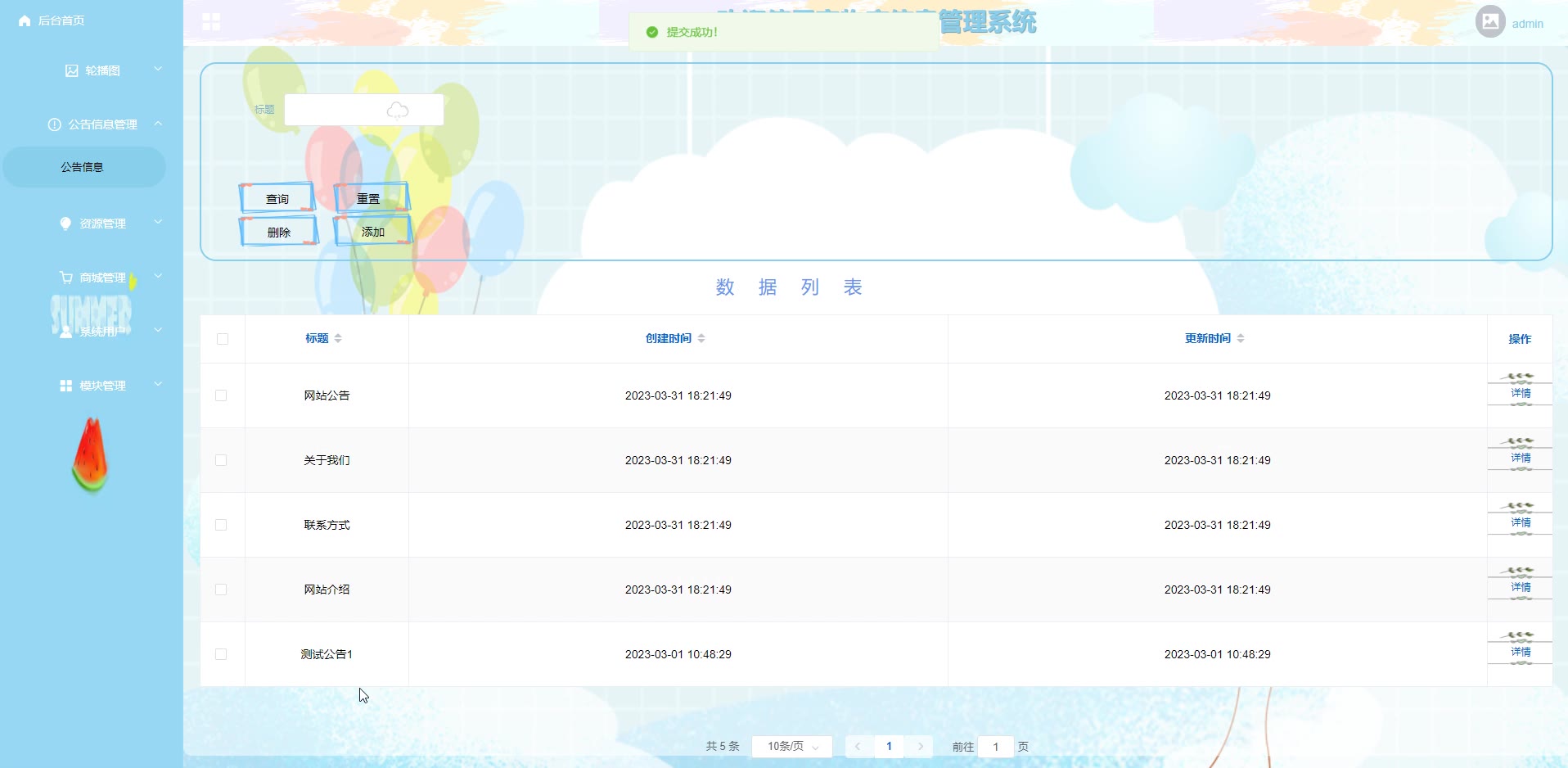Select 公告信息 submenu item
Viewport: 1568px width, 768px height.
pos(84,167)
